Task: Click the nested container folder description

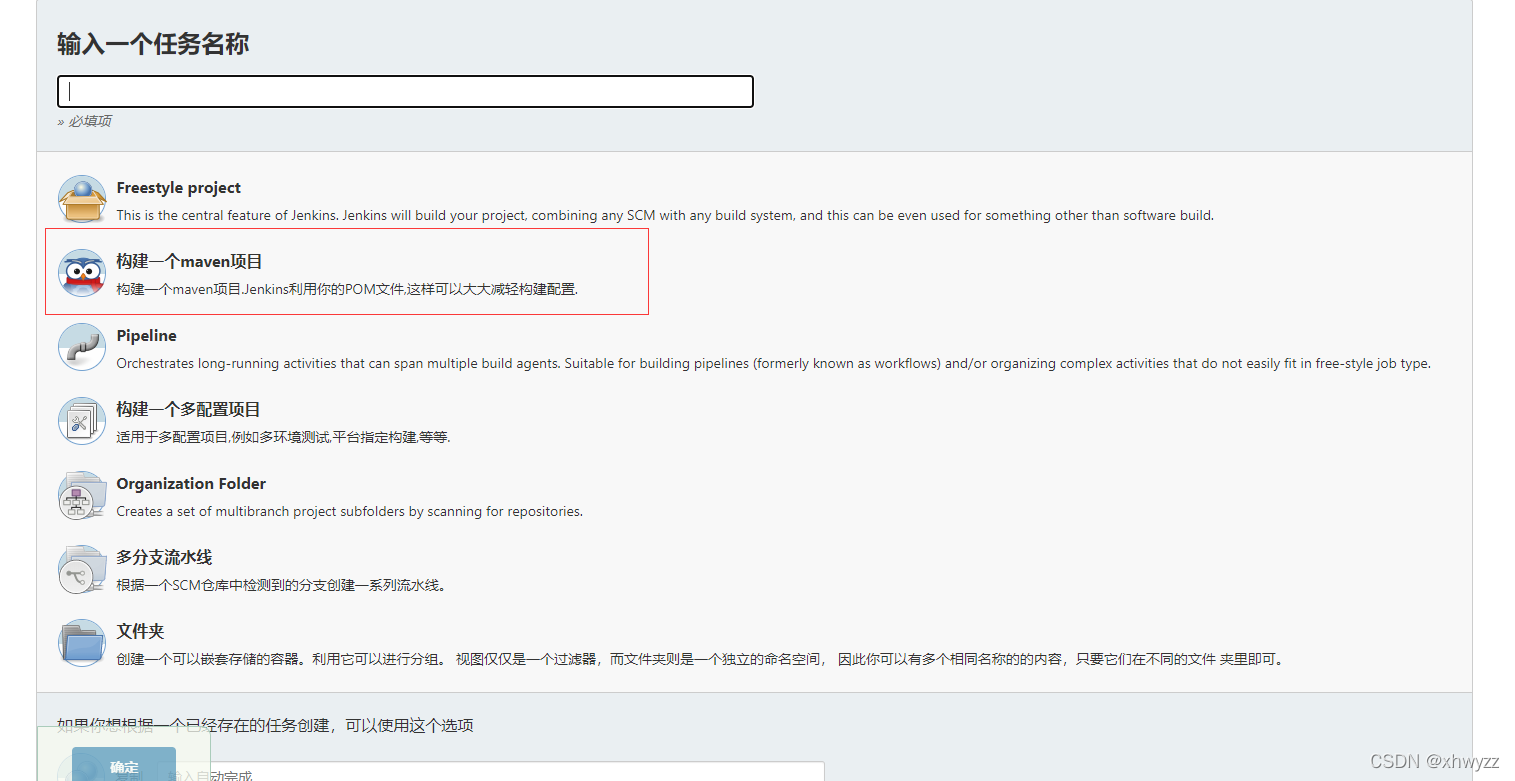Action: pos(699,659)
